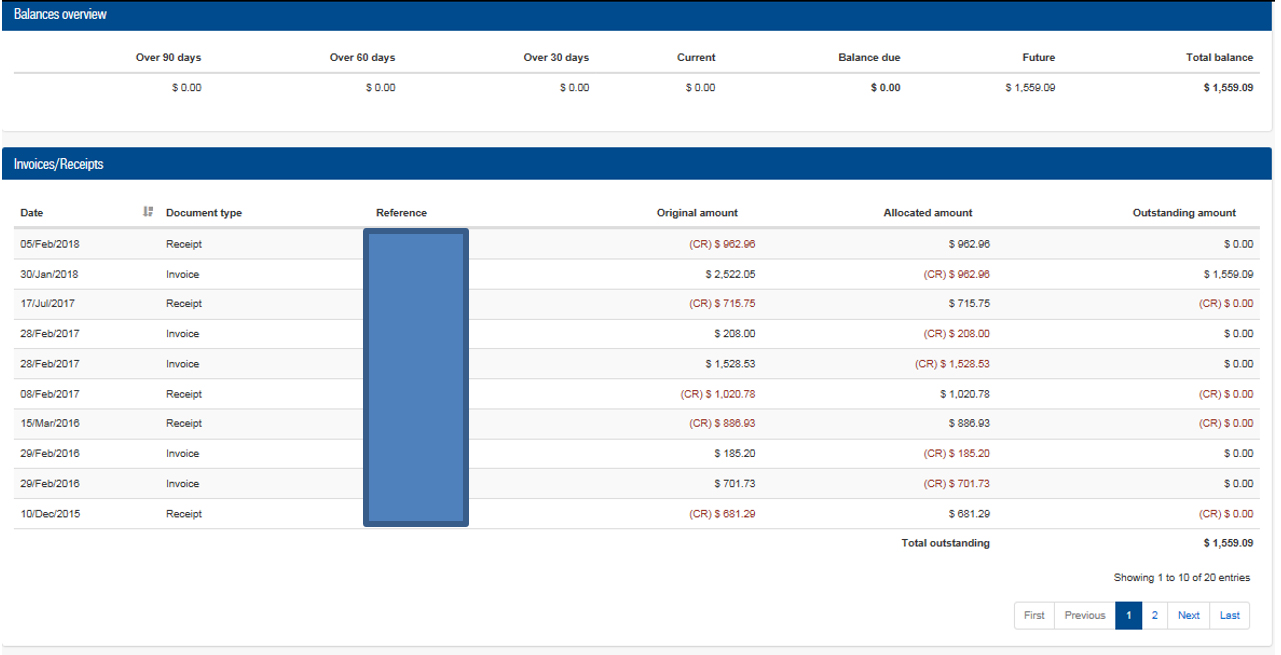Click the Previous page button

tap(1084, 616)
